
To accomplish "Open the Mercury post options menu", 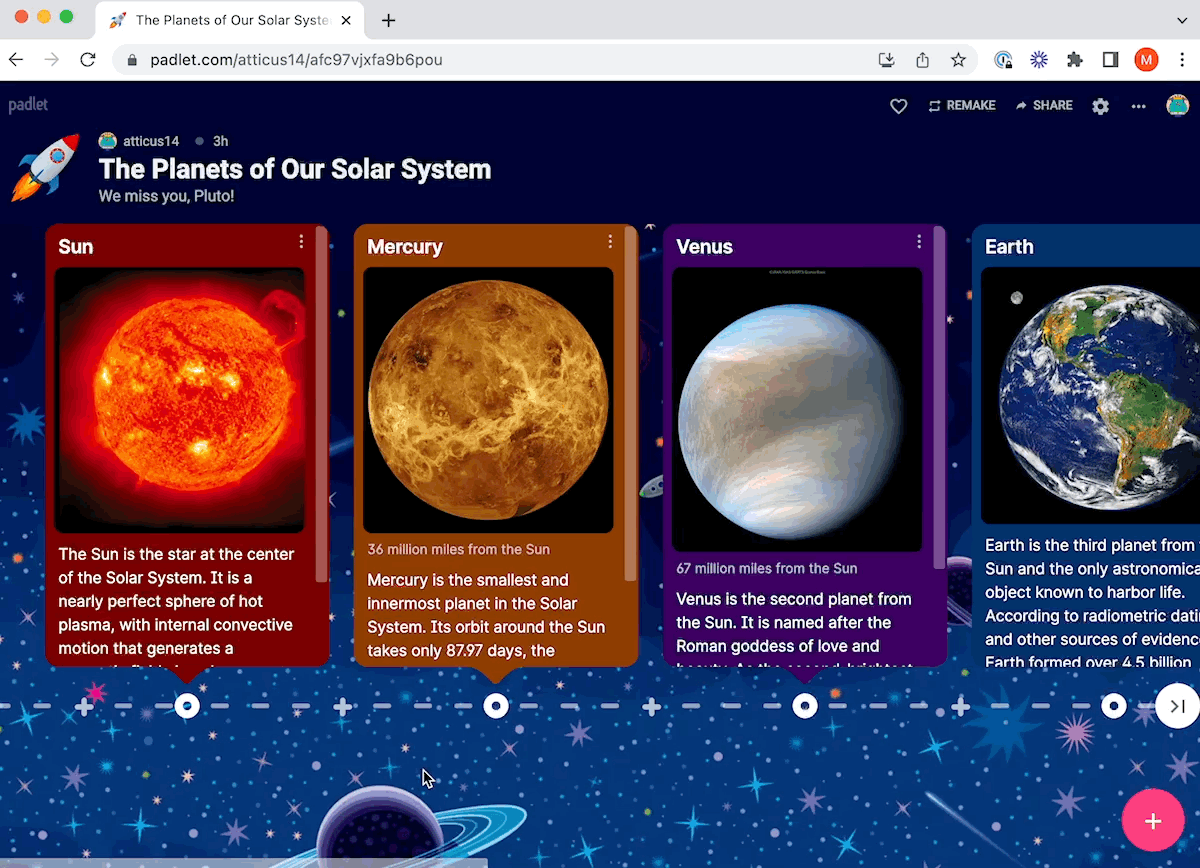I will [x=610, y=242].
